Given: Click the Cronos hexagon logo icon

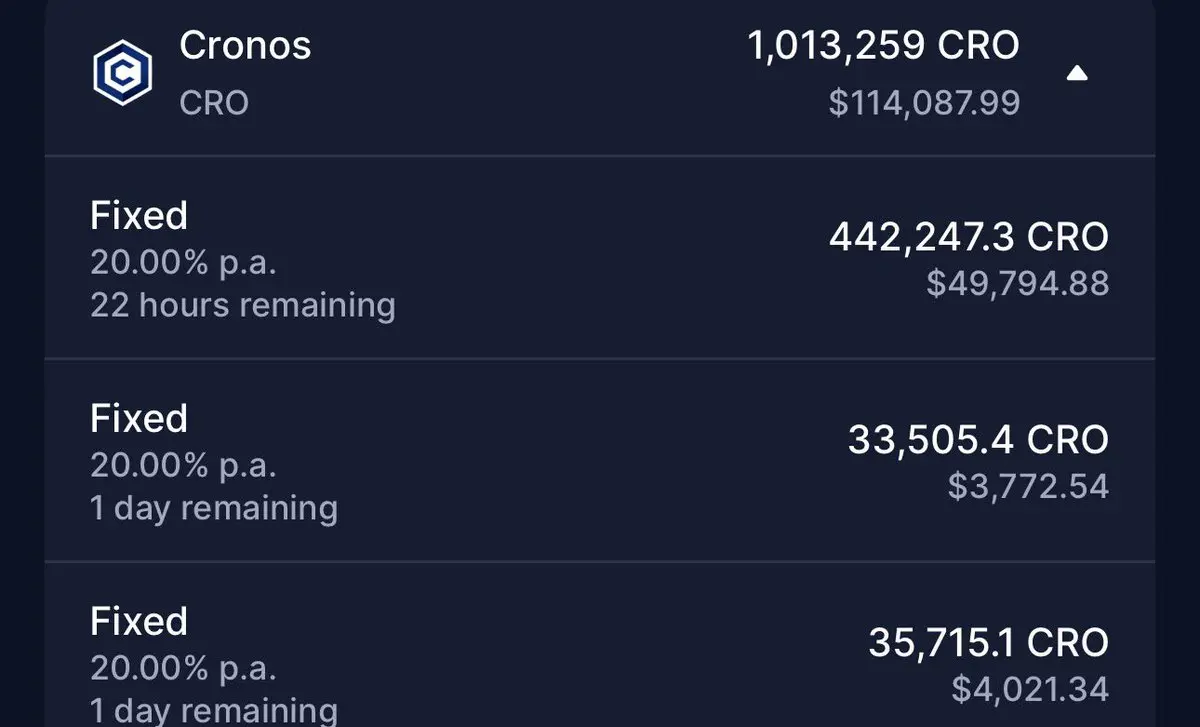Looking at the screenshot, I should [x=122, y=73].
